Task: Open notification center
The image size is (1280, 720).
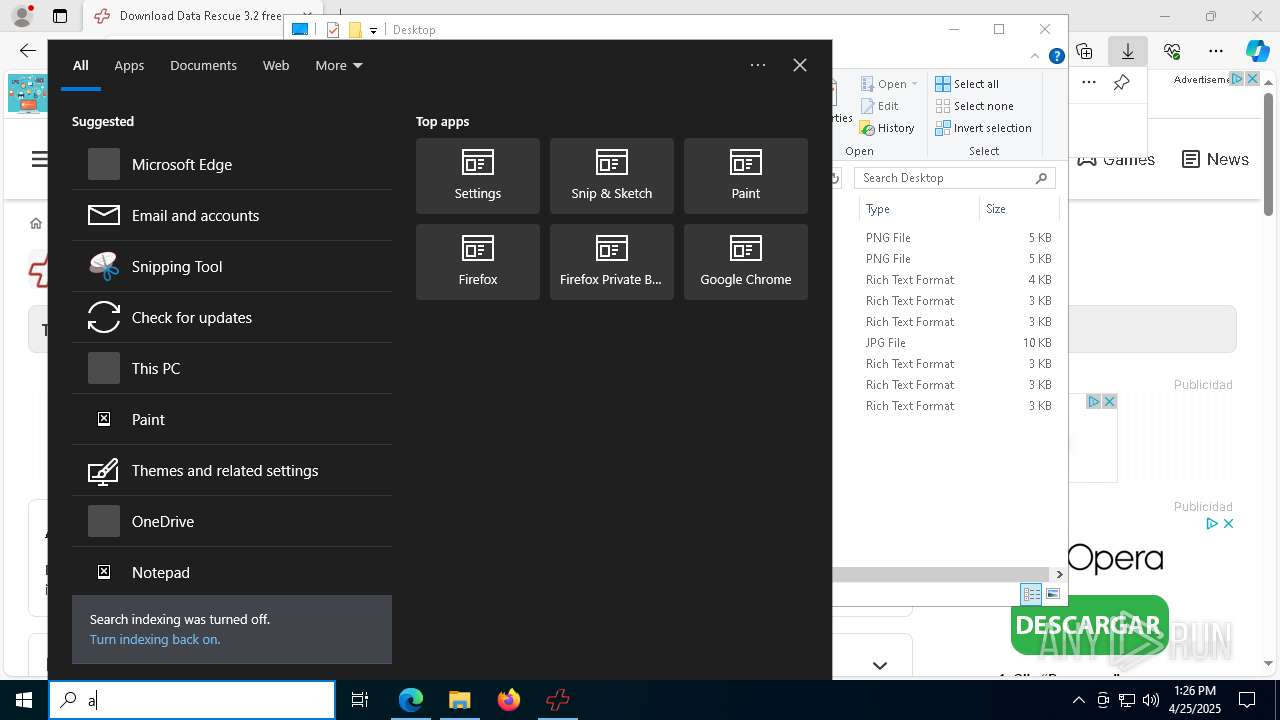Action: tap(1247, 700)
